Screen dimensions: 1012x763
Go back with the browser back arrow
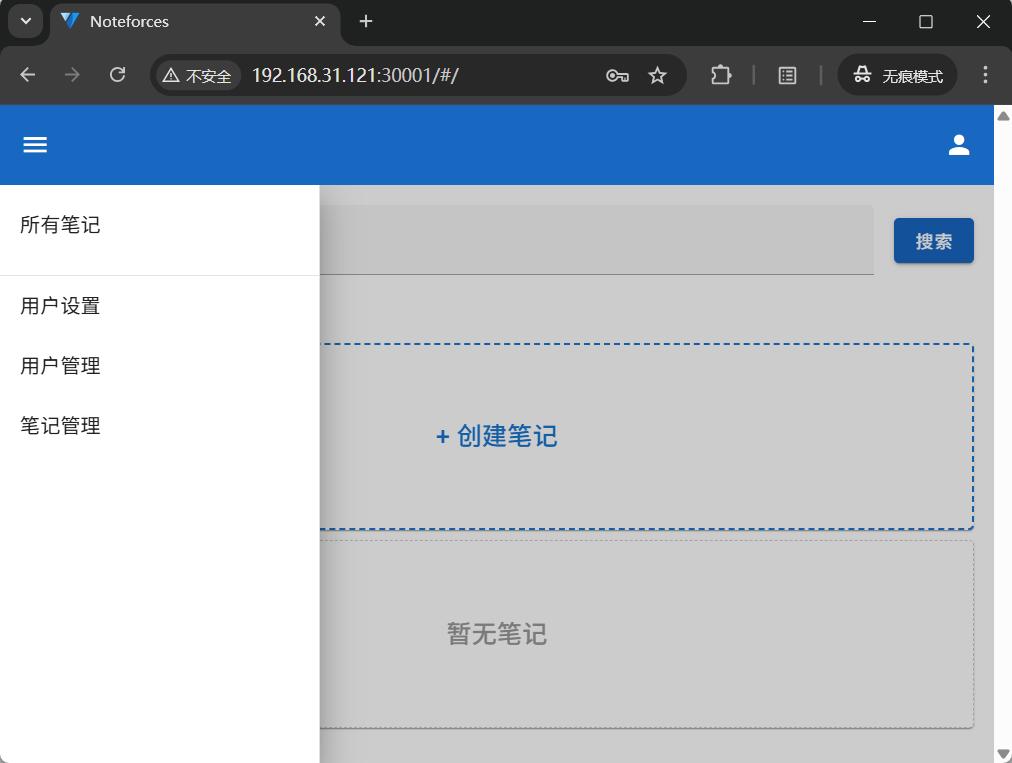click(28, 76)
